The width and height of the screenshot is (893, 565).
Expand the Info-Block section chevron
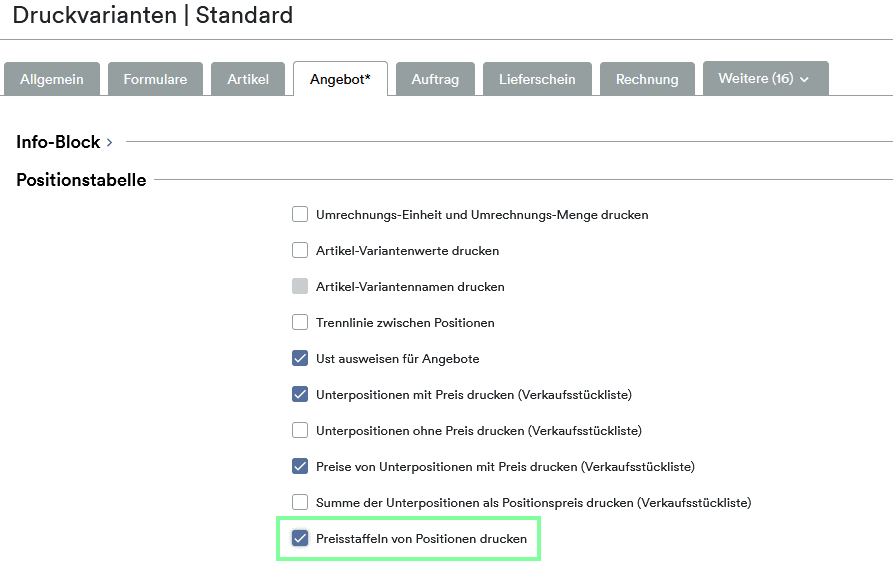point(109,142)
